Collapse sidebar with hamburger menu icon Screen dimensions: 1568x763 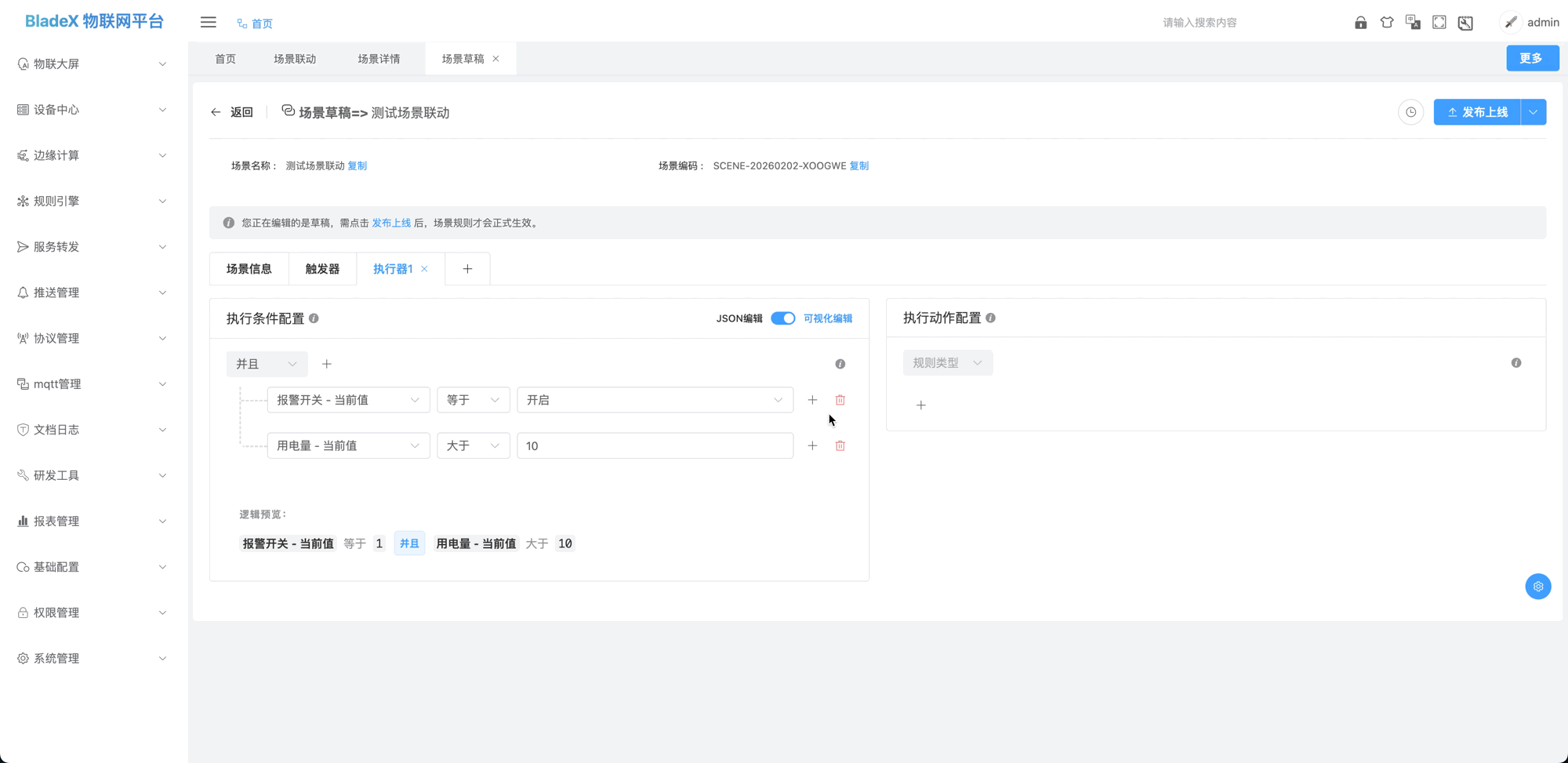pyautogui.click(x=208, y=23)
